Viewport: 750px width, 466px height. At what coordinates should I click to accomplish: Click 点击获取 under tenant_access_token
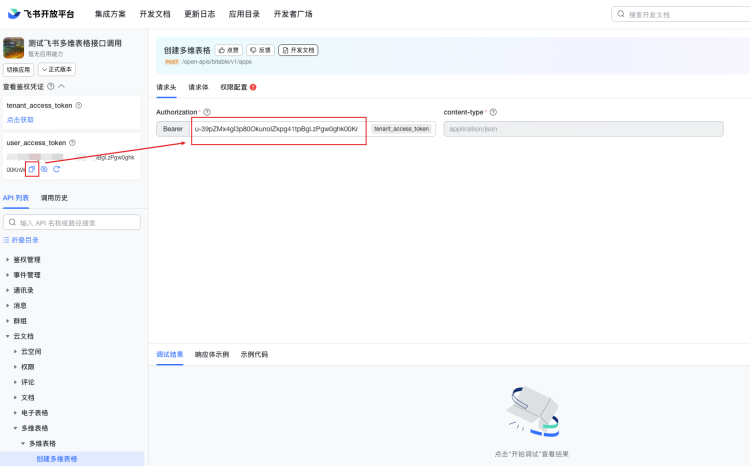coord(20,119)
